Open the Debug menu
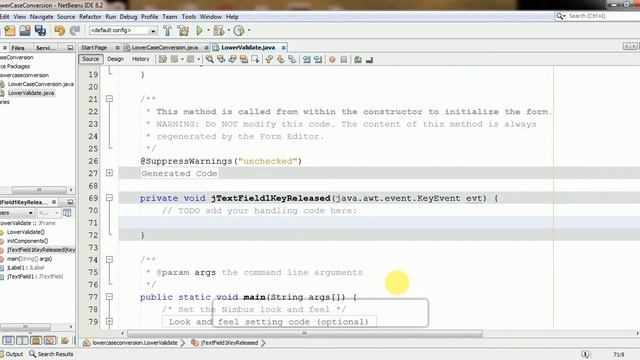Image resolution: width=640 pixels, height=360 pixels. (128, 17)
